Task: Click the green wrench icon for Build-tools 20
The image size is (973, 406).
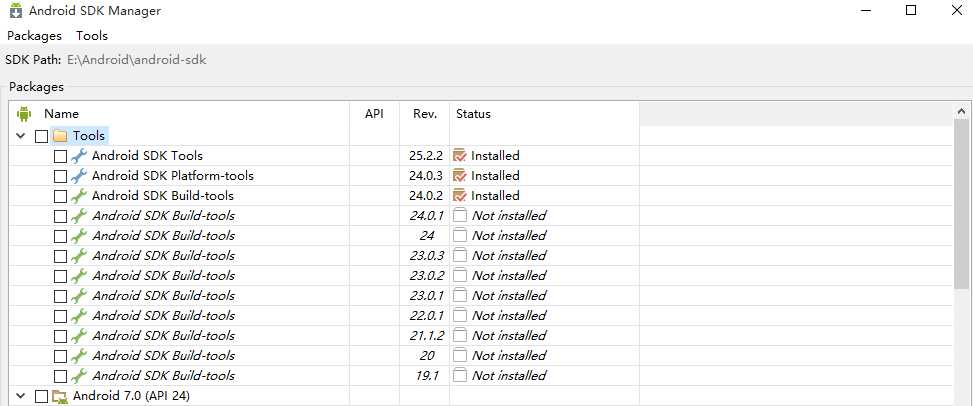Action: [78, 355]
